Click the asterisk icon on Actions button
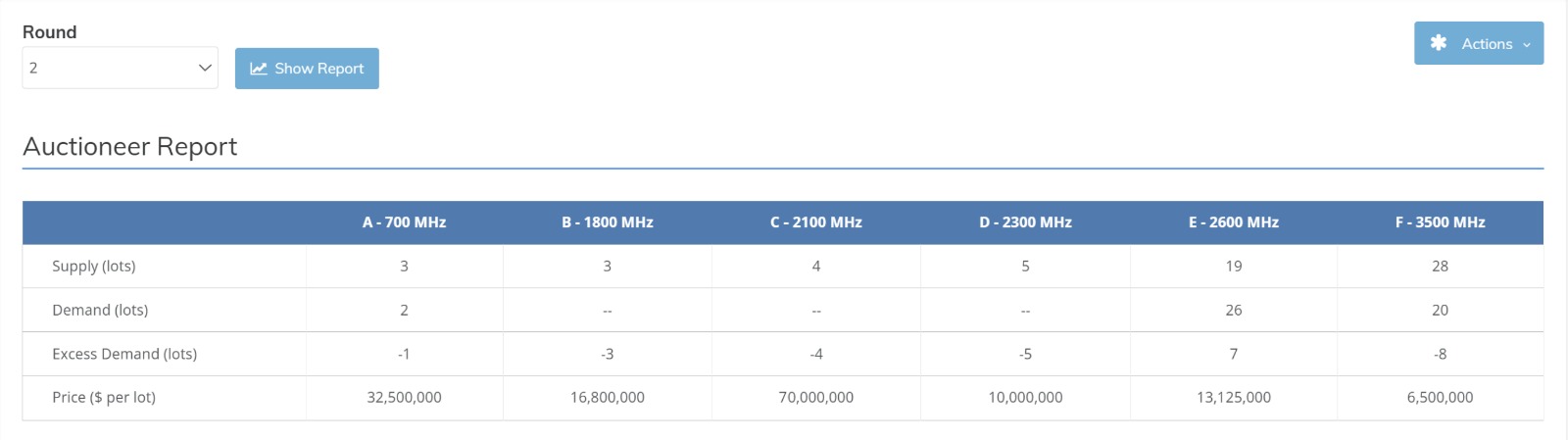 click(1438, 43)
